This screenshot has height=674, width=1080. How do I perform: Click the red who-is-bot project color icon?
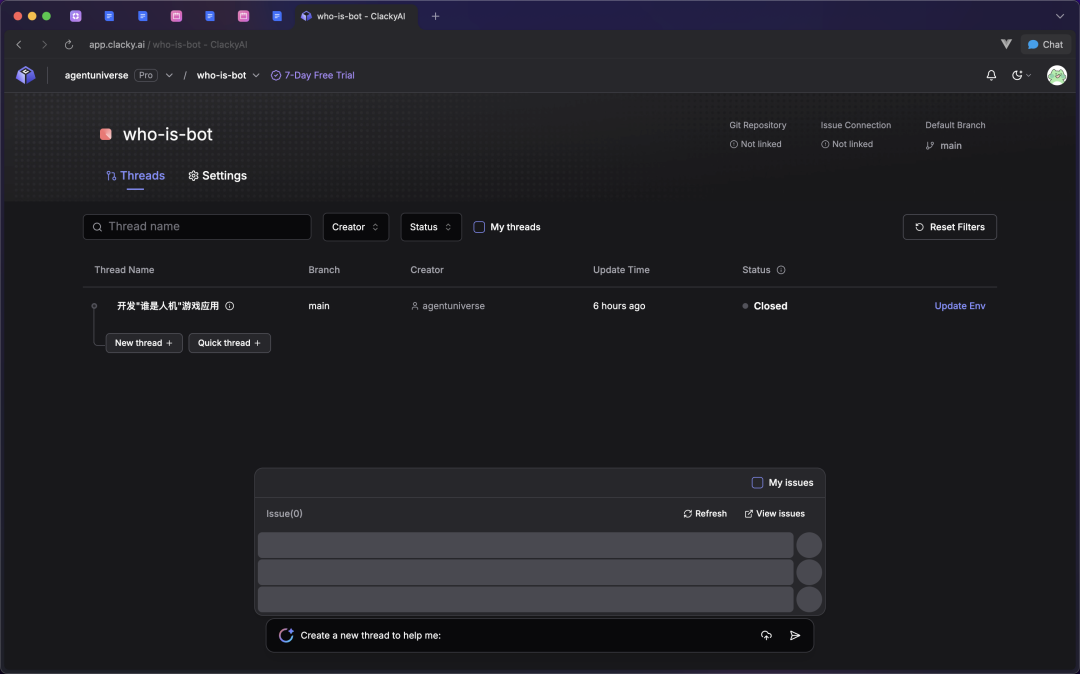tap(106, 134)
